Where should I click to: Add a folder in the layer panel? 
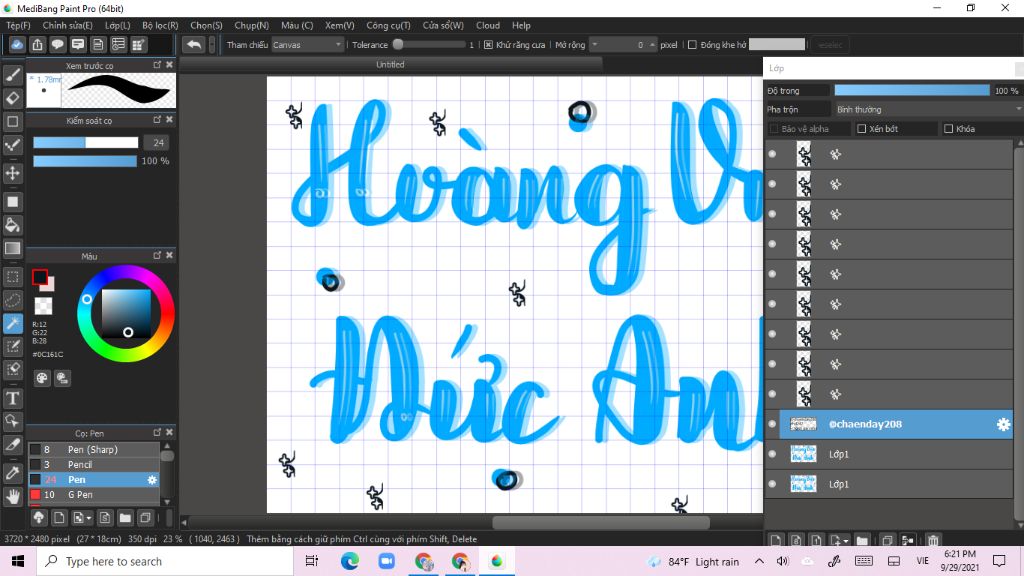862,540
